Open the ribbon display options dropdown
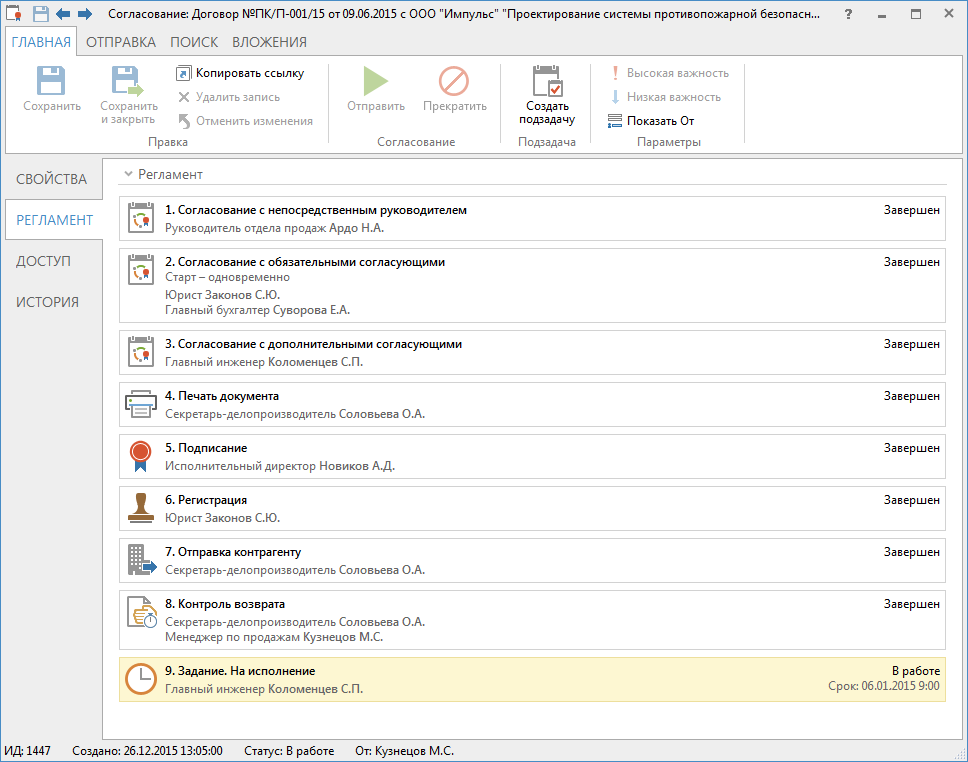The width and height of the screenshot is (968, 762). pos(881,14)
